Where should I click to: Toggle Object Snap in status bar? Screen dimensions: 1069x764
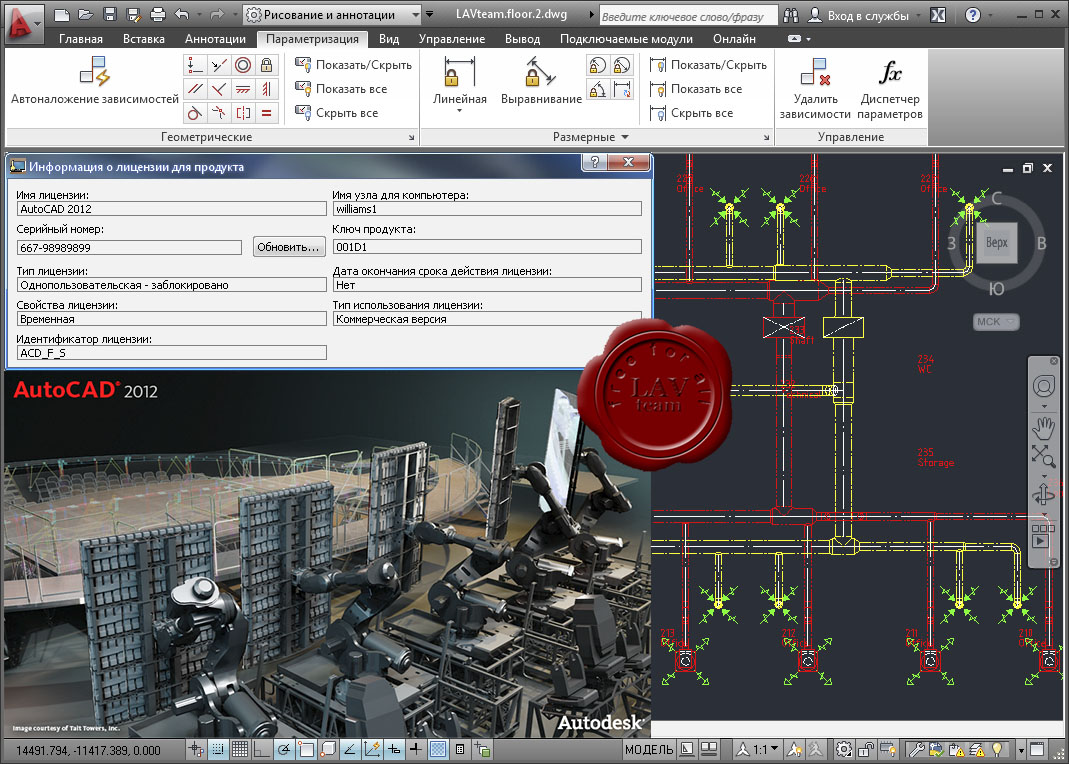[x=306, y=750]
